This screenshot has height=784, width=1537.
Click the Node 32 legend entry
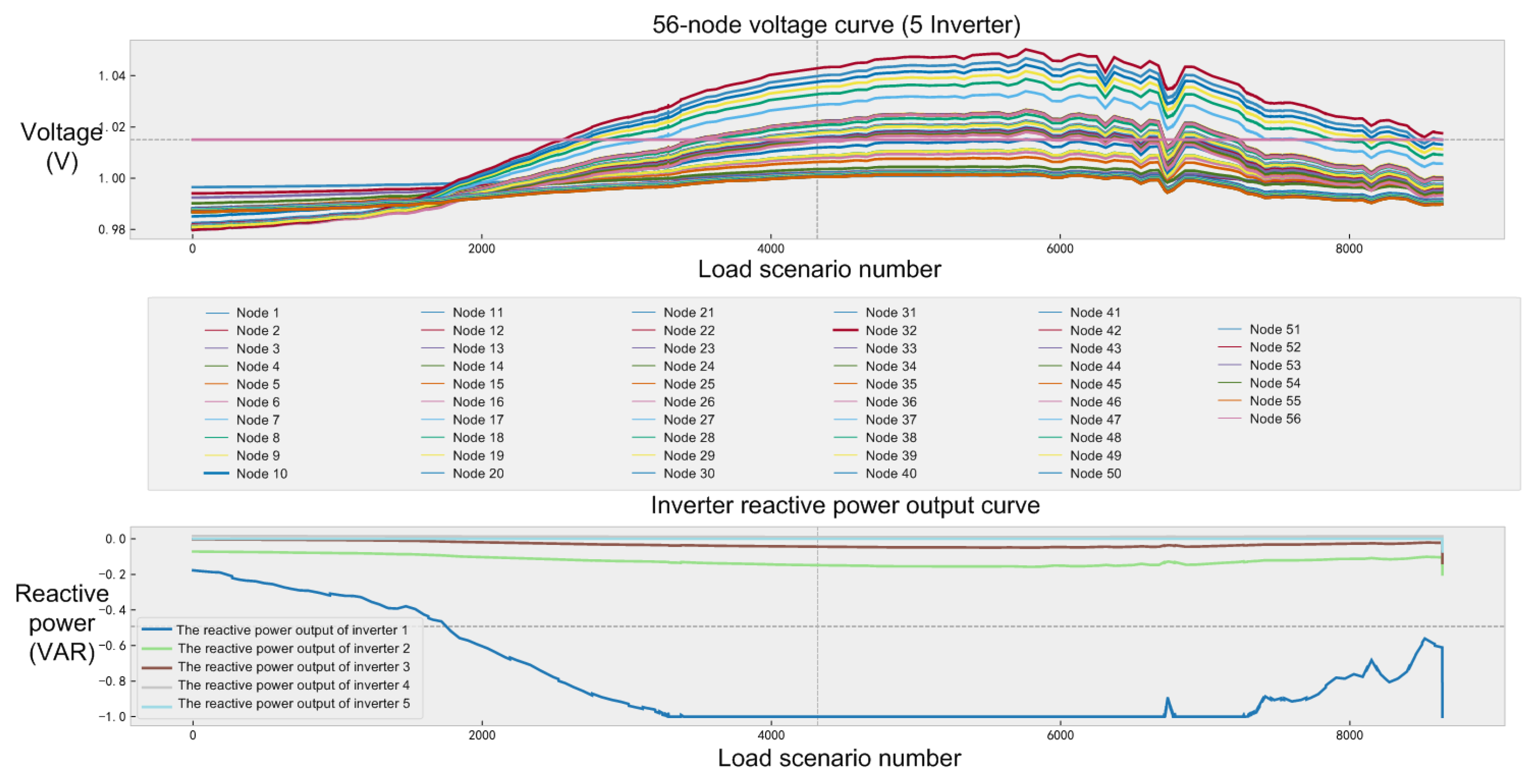pyautogui.click(x=890, y=331)
